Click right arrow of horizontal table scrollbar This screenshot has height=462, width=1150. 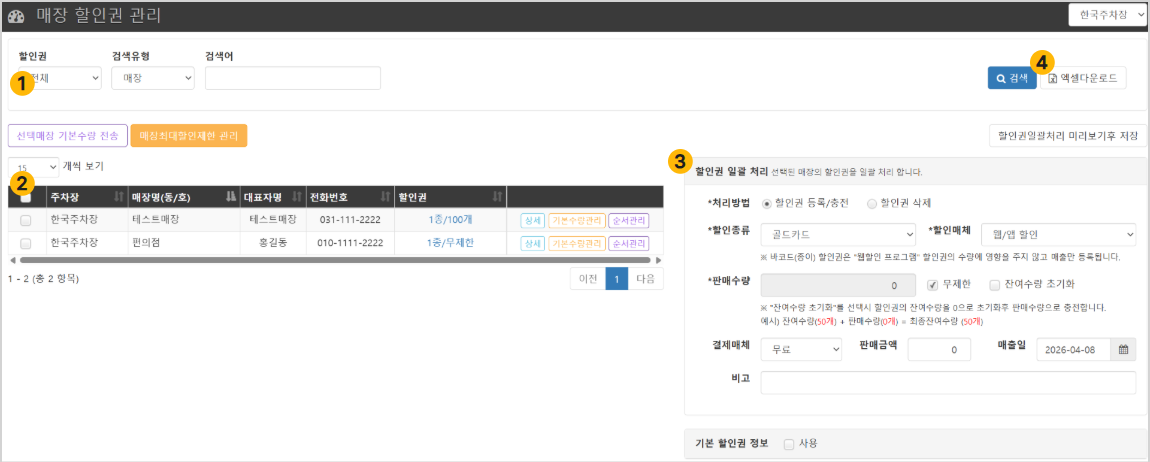(x=659, y=260)
